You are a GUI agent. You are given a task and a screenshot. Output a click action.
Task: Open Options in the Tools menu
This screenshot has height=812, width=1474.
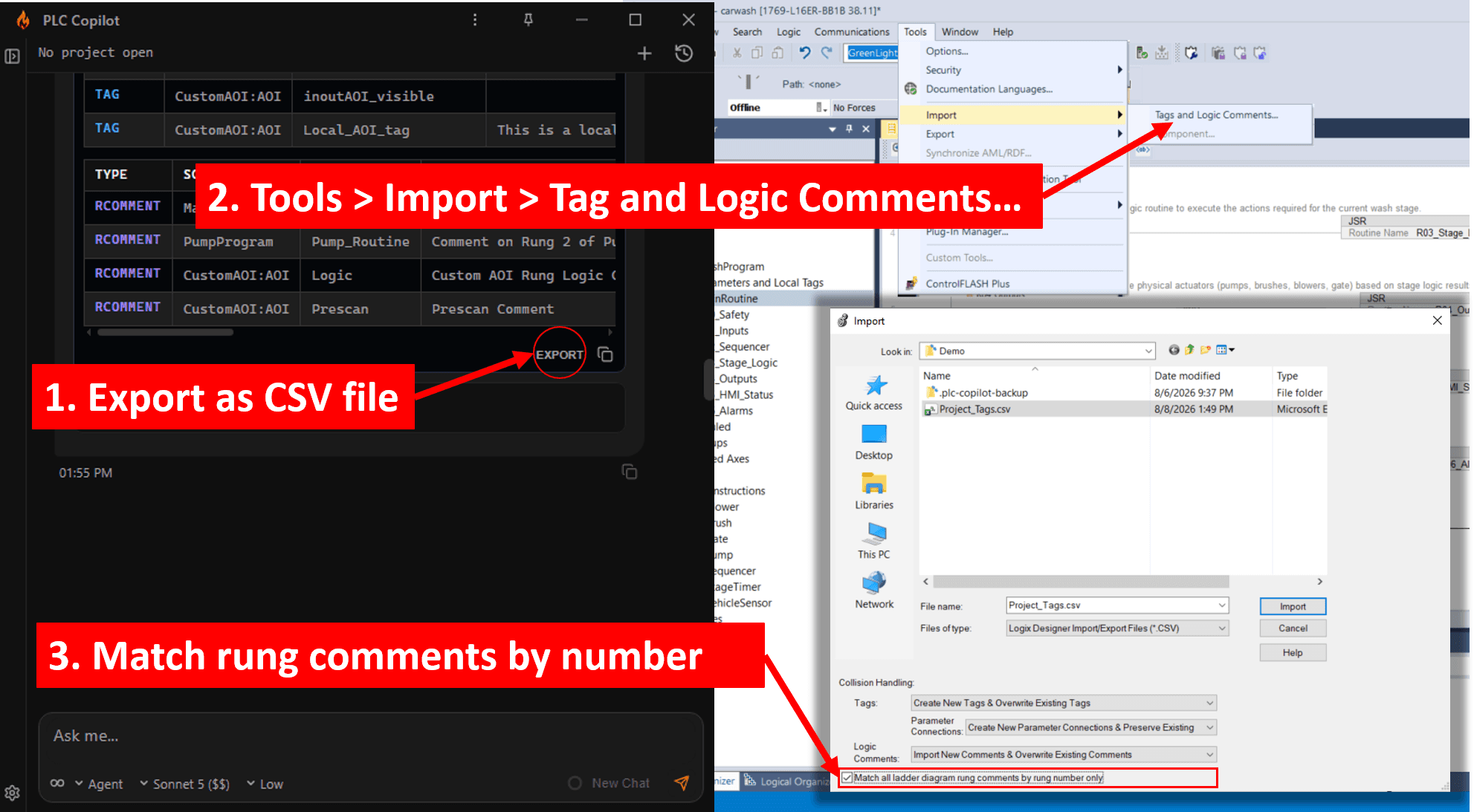[946, 51]
